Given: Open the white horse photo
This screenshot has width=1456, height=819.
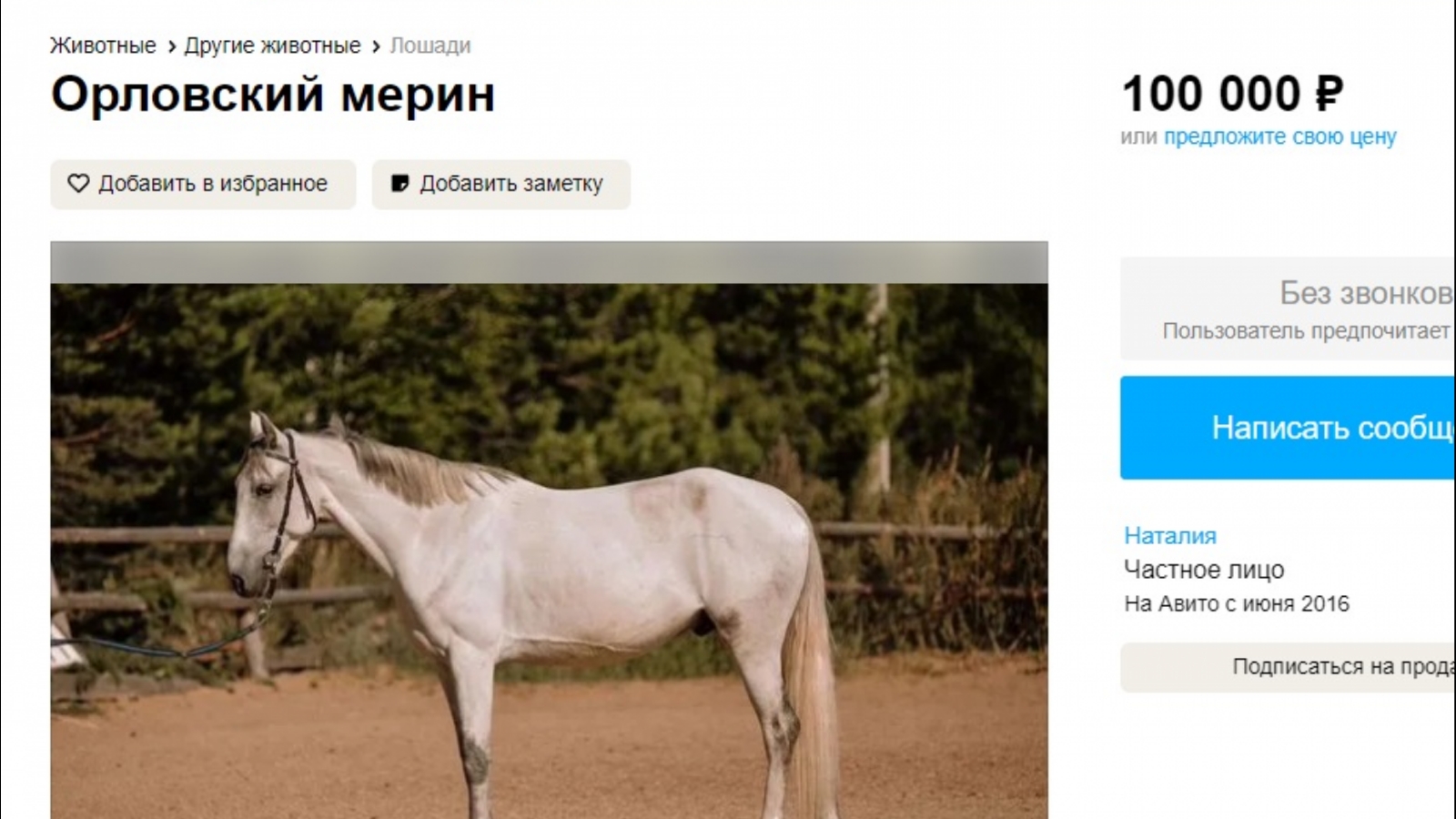Looking at the screenshot, I should click(549, 551).
